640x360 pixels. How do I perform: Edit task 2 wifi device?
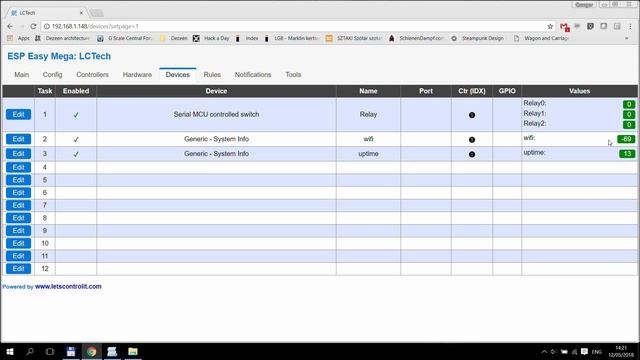coord(18,139)
